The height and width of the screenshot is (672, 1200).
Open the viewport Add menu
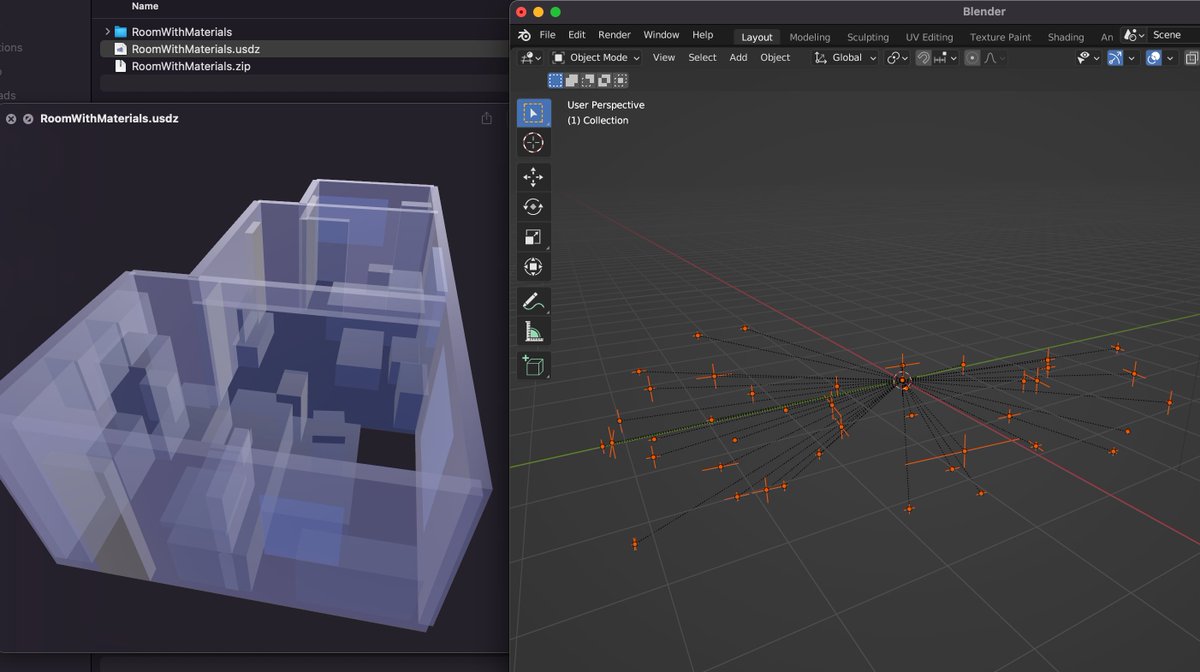(x=738, y=58)
